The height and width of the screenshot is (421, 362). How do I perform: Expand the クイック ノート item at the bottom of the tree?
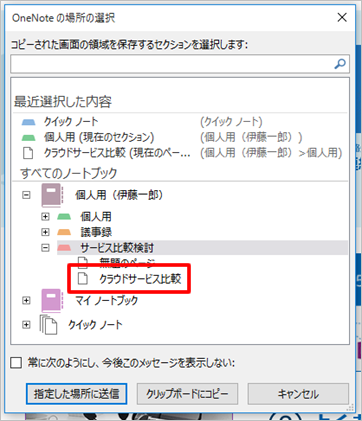pos(26,324)
